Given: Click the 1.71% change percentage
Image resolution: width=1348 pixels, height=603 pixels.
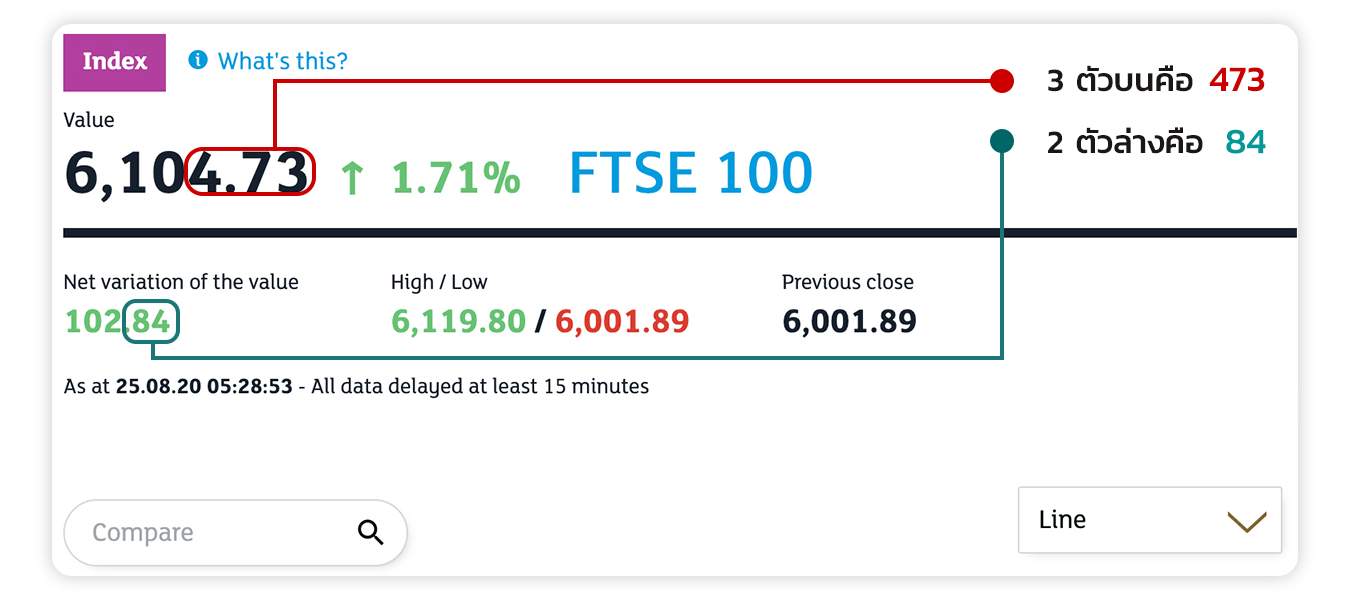Looking at the screenshot, I should pos(455,178).
